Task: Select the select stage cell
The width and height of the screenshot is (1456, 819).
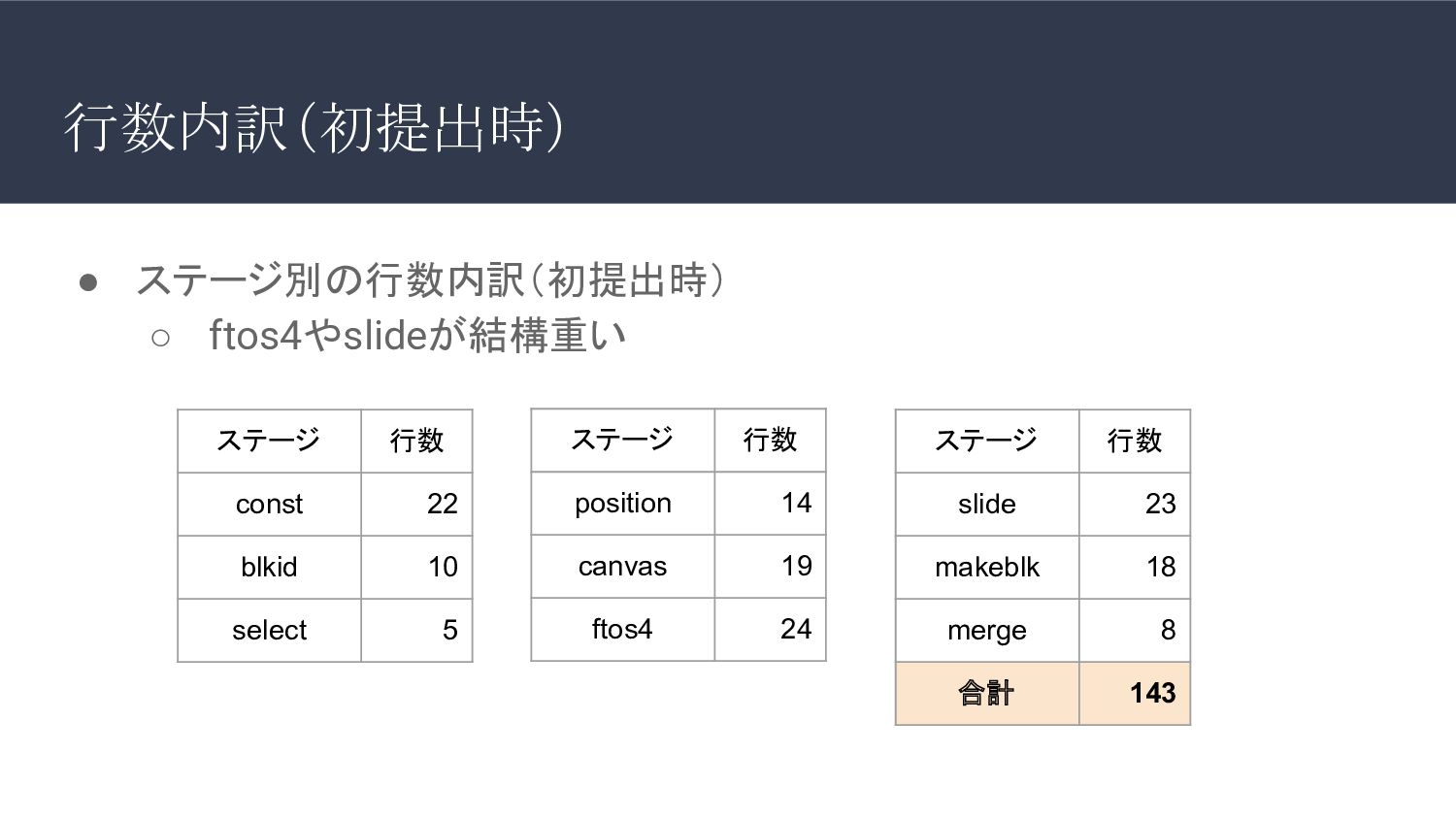Action: click(269, 631)
